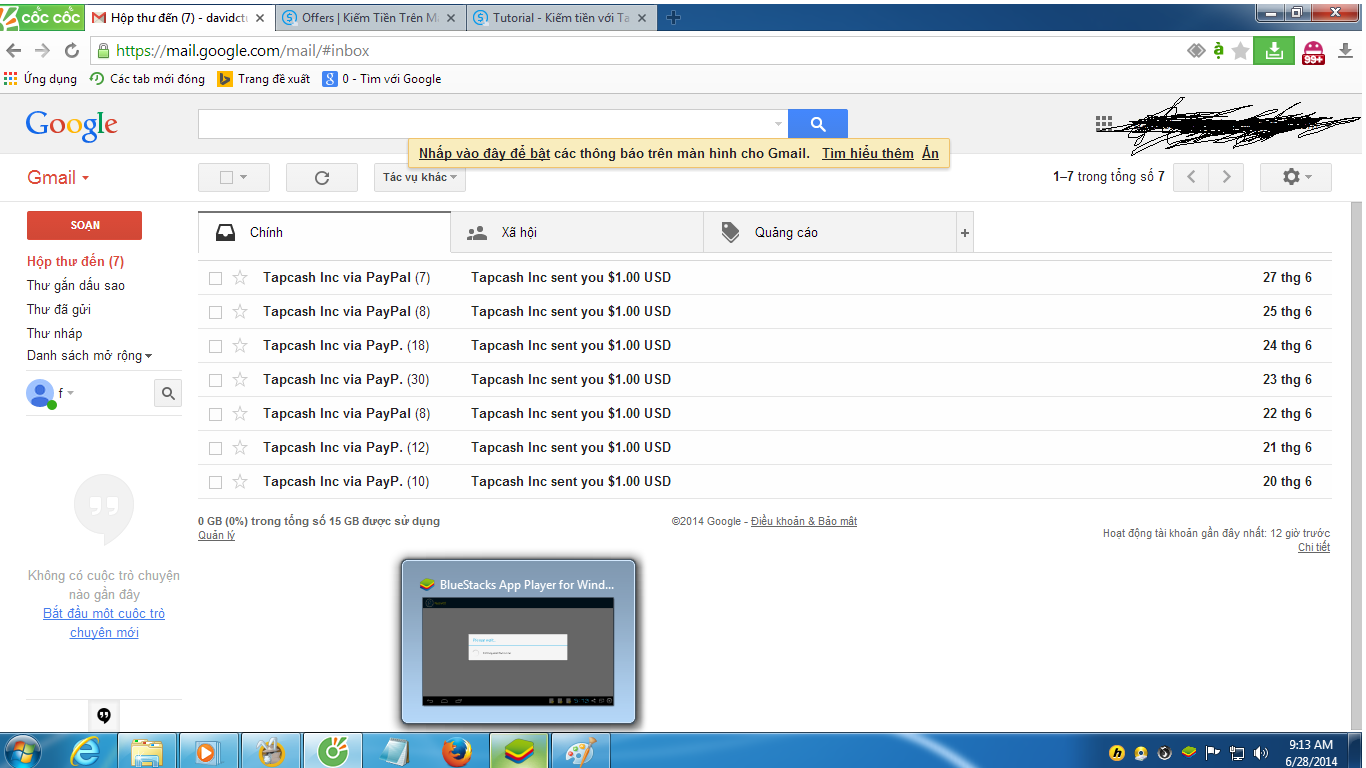Open 'Thư gắn dấu sao' folder
Image resolution: width=1366 pixels, height=768 pixels.
pyautogui.click(x=76, y=285)
